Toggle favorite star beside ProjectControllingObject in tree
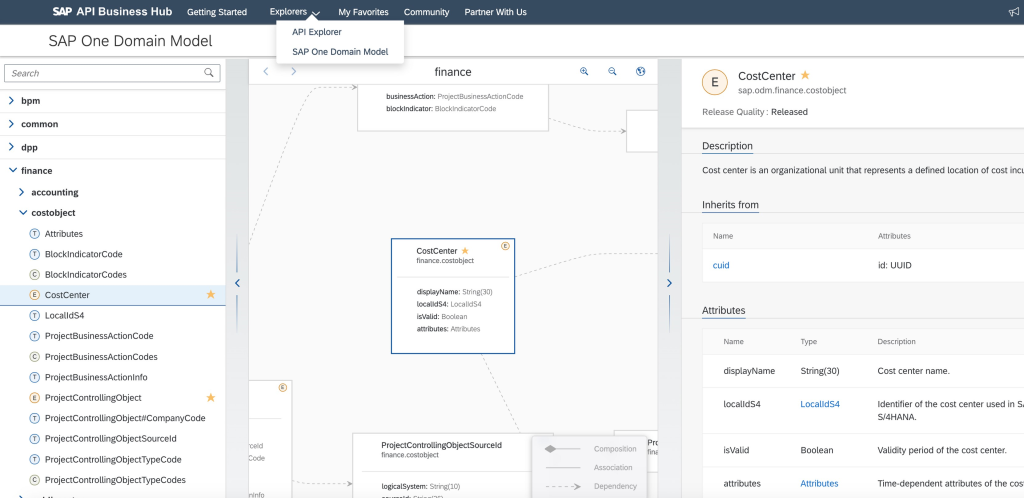Image resolution: width=1024 pixels, height=498 pixels. [x=210, y=397]
